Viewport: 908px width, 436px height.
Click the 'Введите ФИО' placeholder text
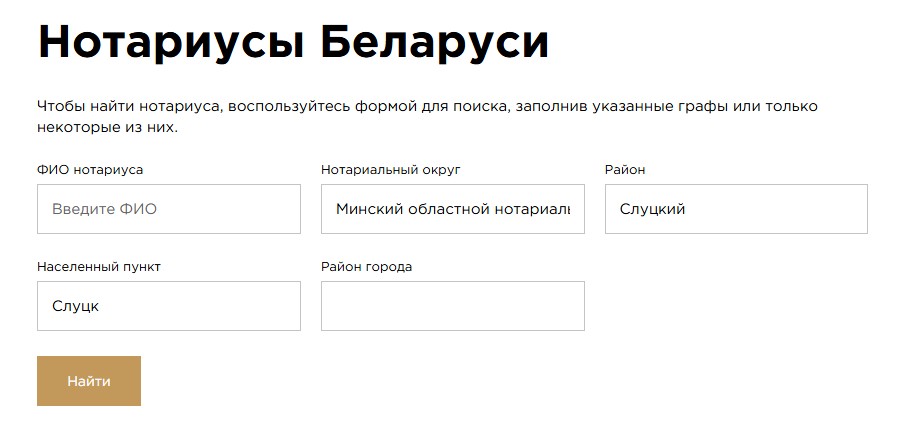[104, 210]
